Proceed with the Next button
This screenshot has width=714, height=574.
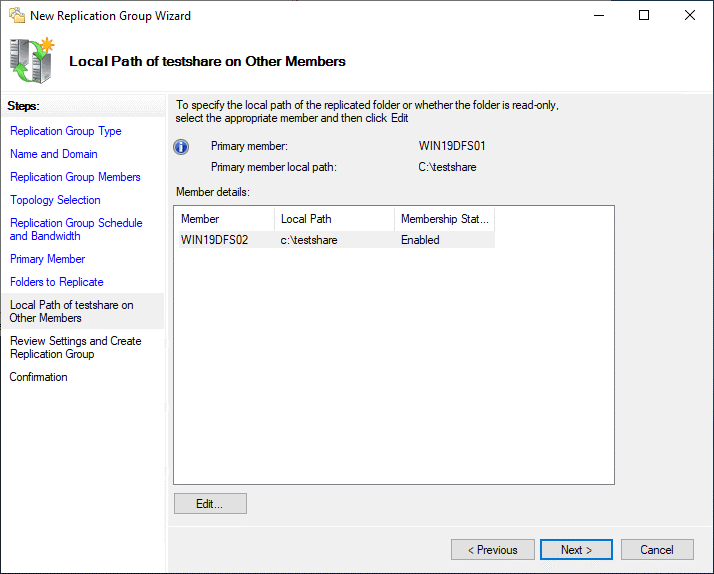coord(576,550)
